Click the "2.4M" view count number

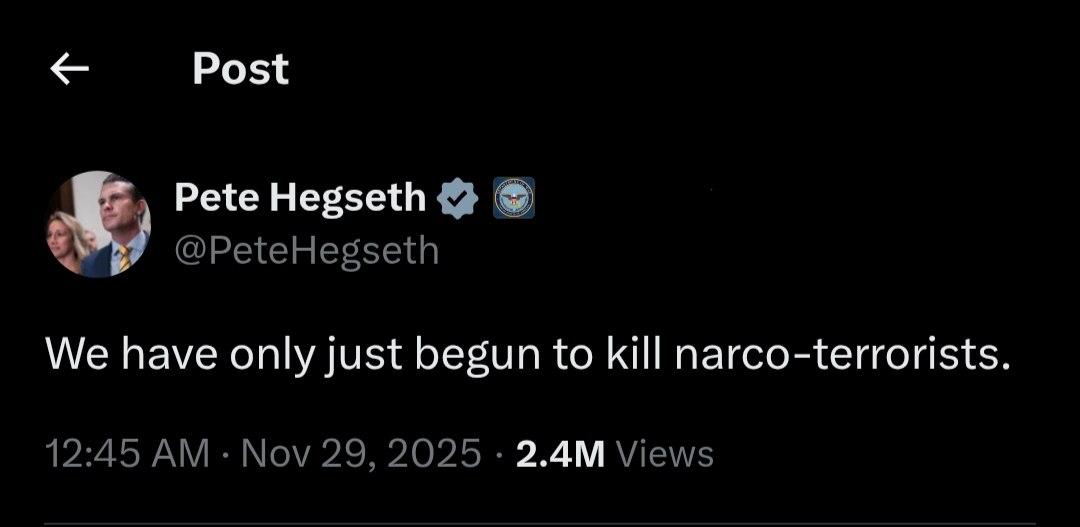point(560,454)
